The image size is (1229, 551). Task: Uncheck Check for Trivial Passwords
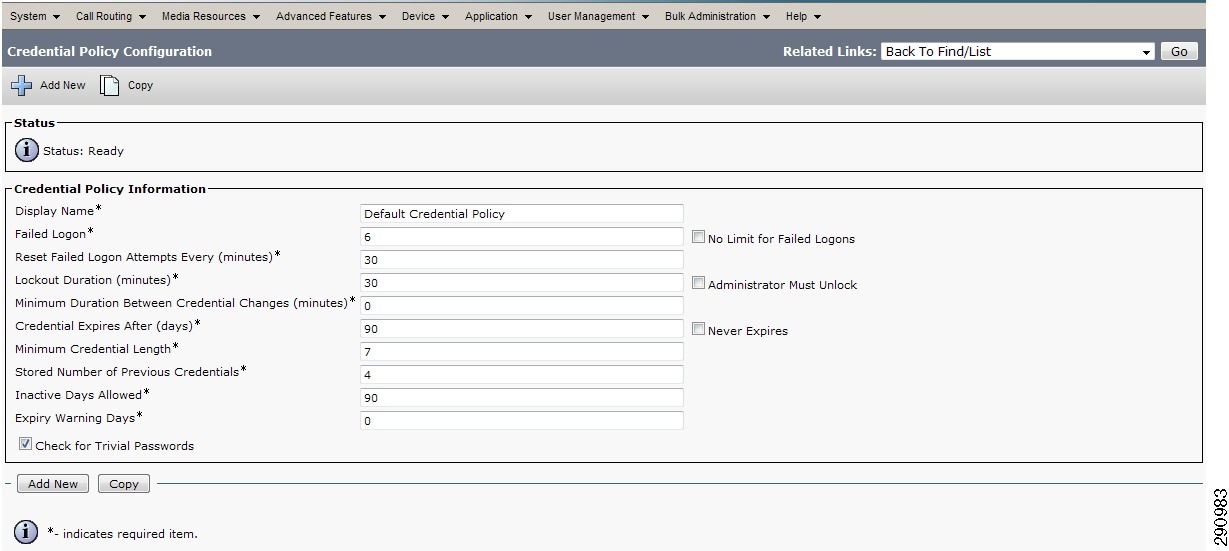click(26, 444)
